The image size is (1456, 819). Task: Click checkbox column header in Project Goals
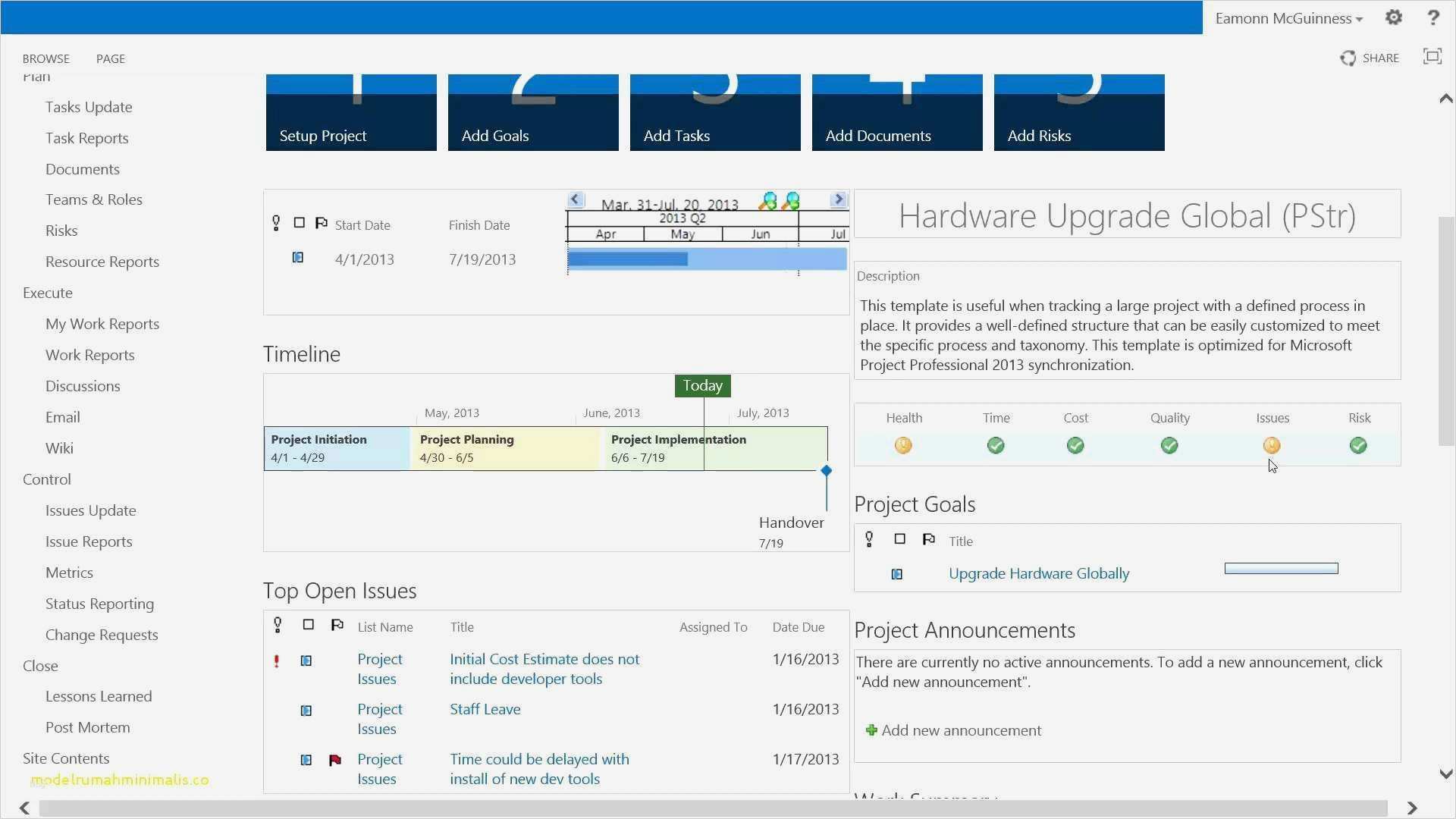coord(899,539)
